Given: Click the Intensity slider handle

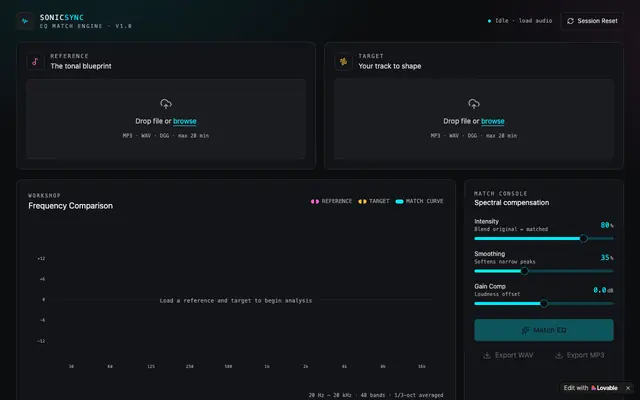Looking at the screenshot, I should point(583,238).
